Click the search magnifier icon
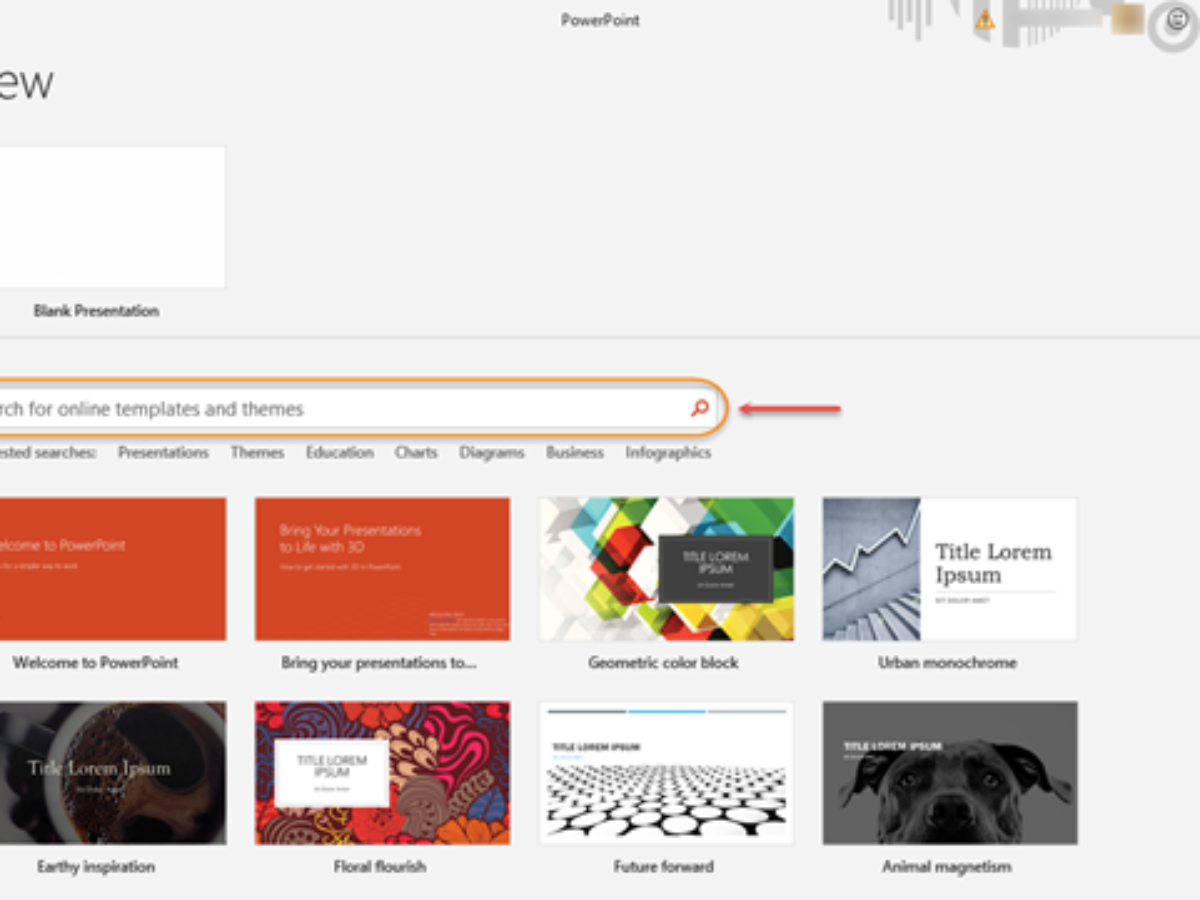1200x900 pixels. (x=700, y=407)
